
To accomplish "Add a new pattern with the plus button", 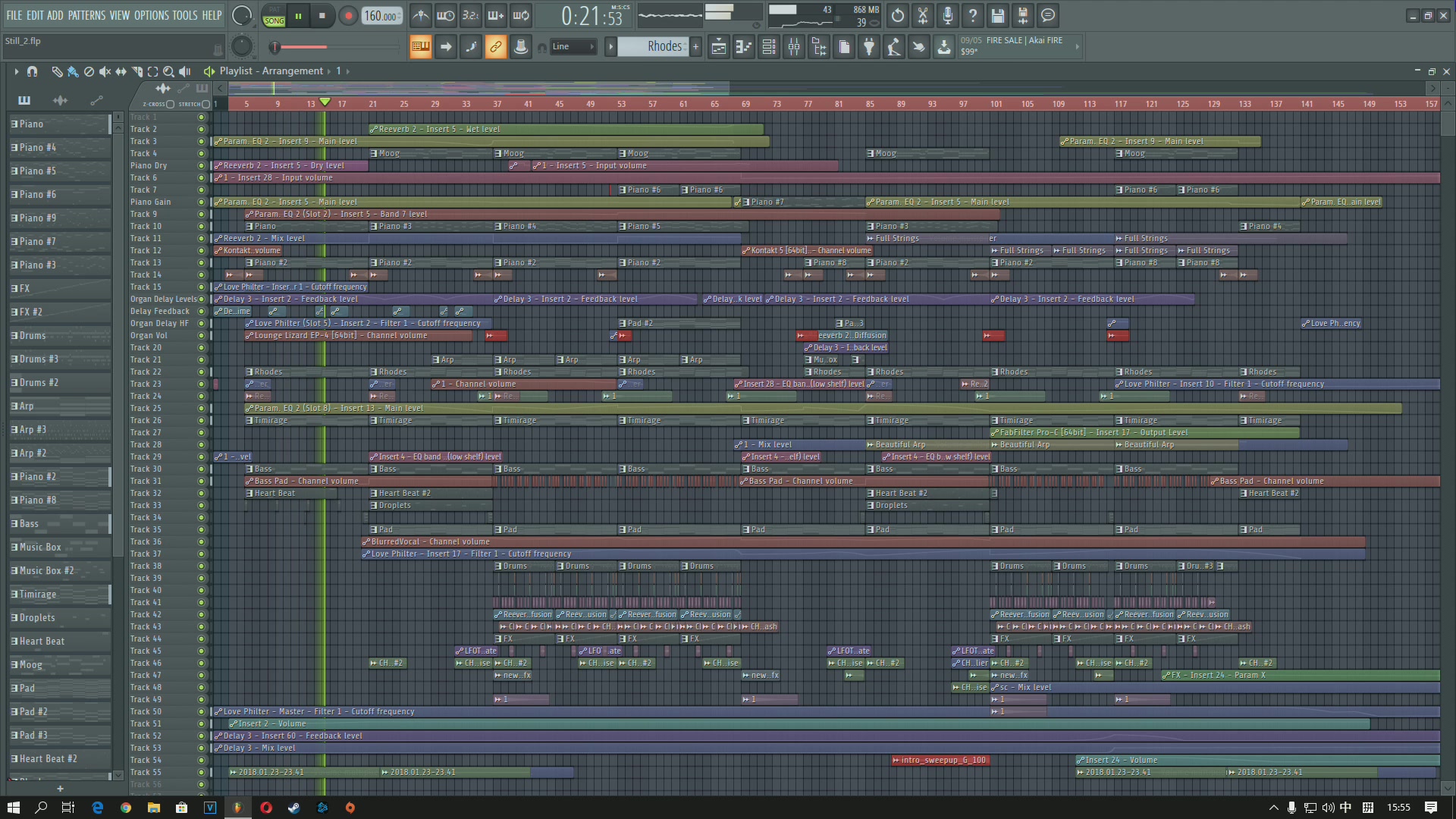I will tap(695, 47).
